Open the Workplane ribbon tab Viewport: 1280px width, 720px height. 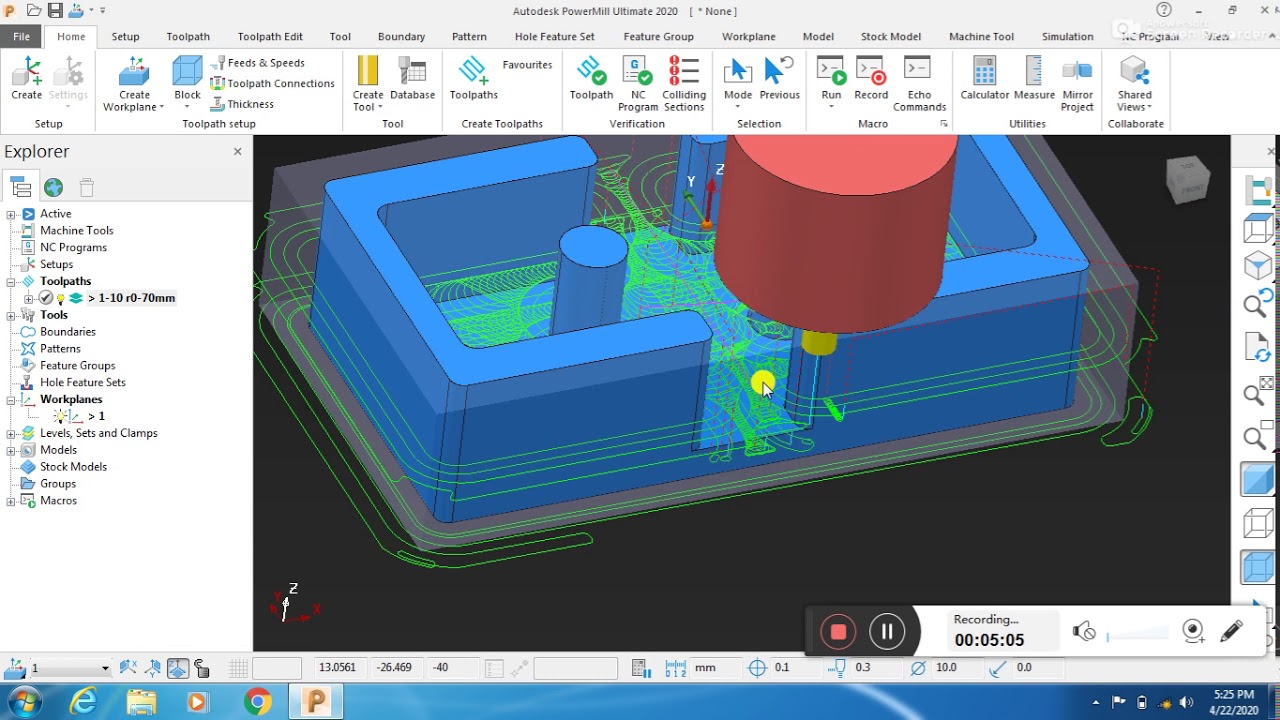(x=748, y=36)
